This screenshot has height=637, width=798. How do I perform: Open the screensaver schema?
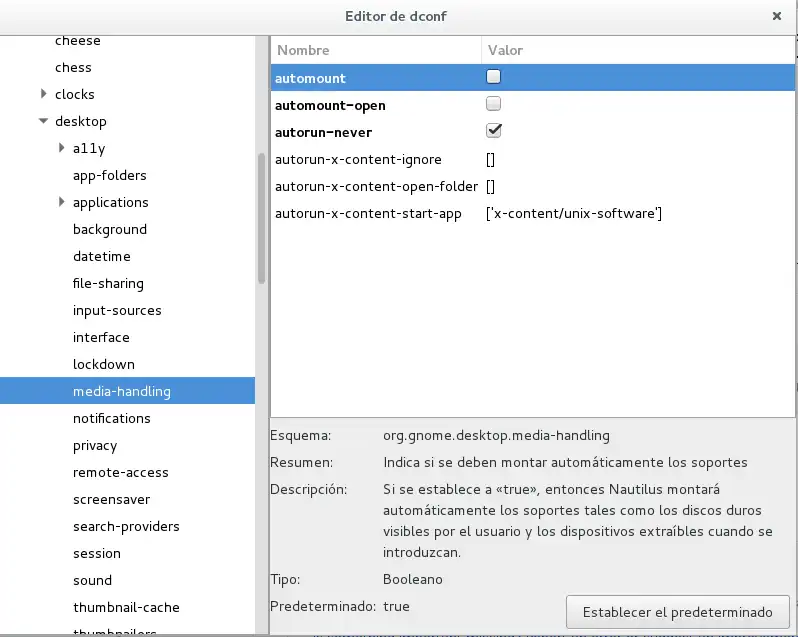[111, 499]
